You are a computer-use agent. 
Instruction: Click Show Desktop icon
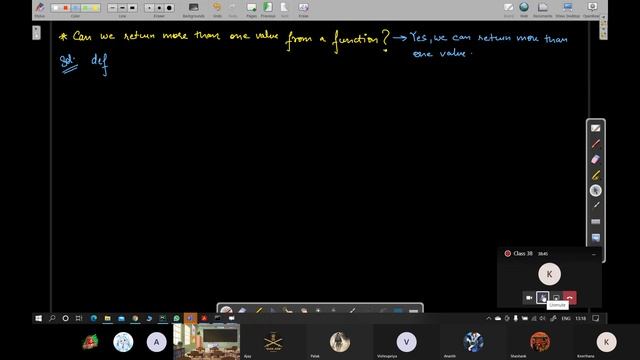(567, 9)
